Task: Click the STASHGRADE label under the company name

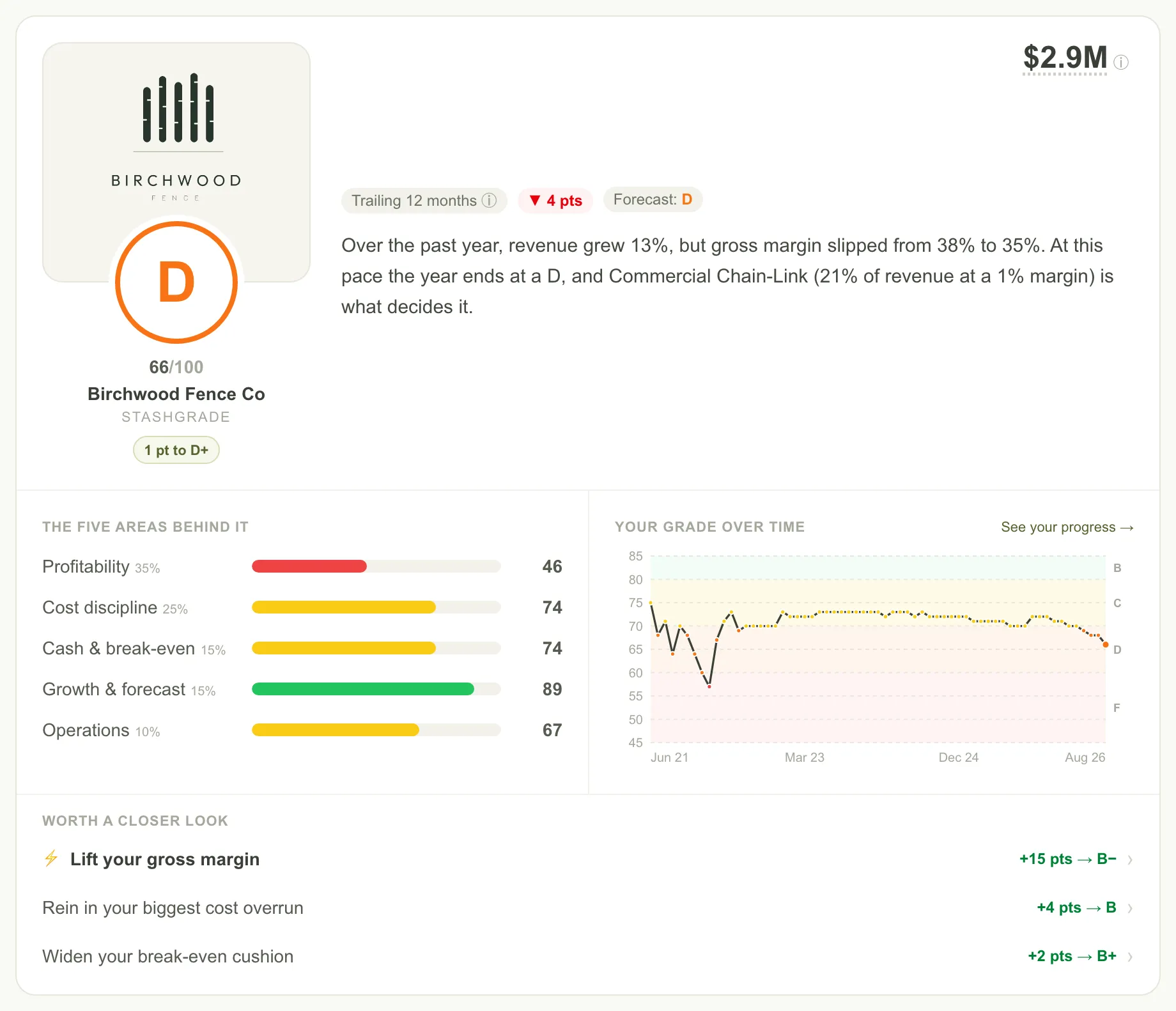Action: [176, 417]
